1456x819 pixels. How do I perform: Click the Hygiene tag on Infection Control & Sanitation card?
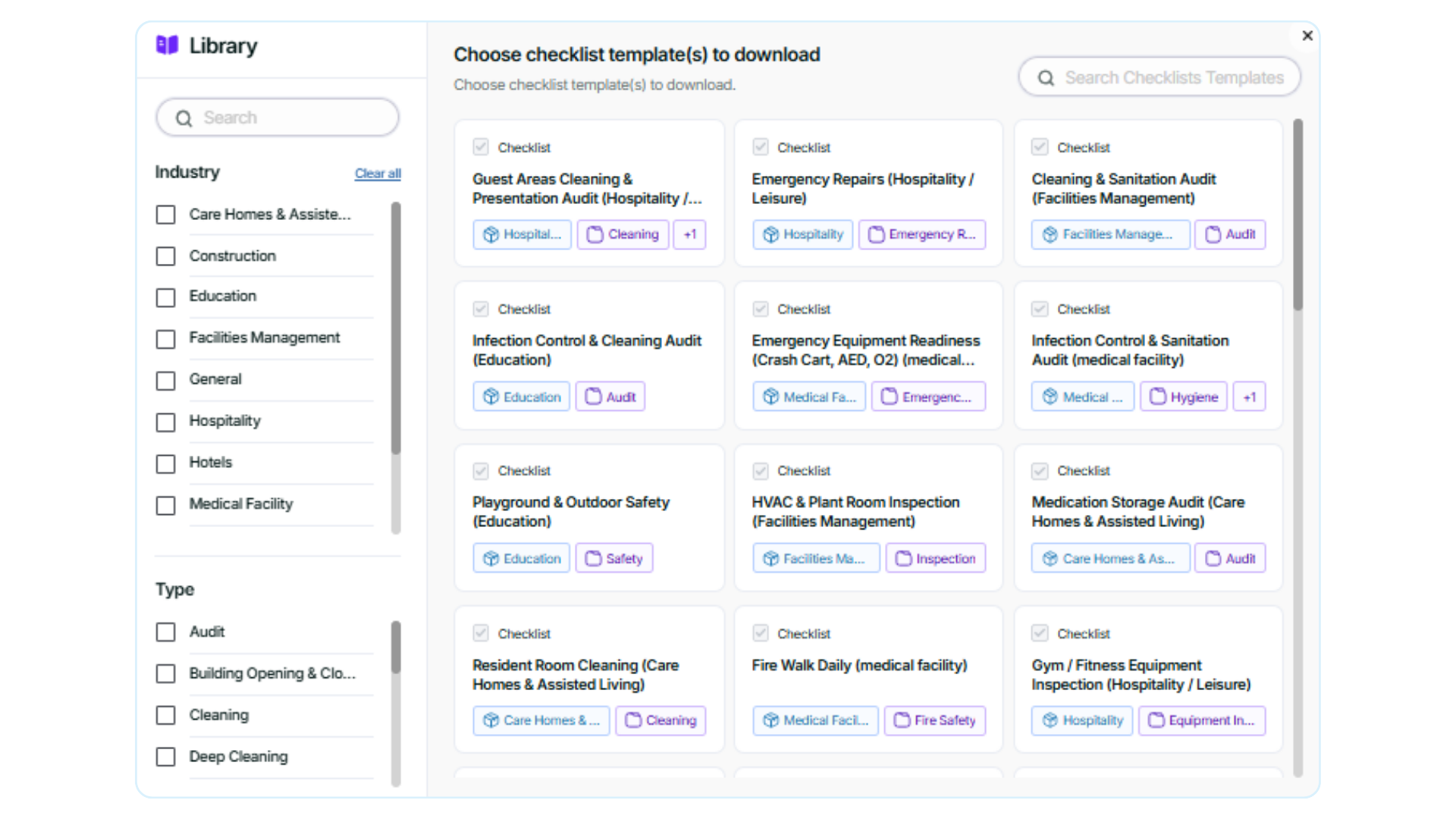click(x=1184, y=397)
